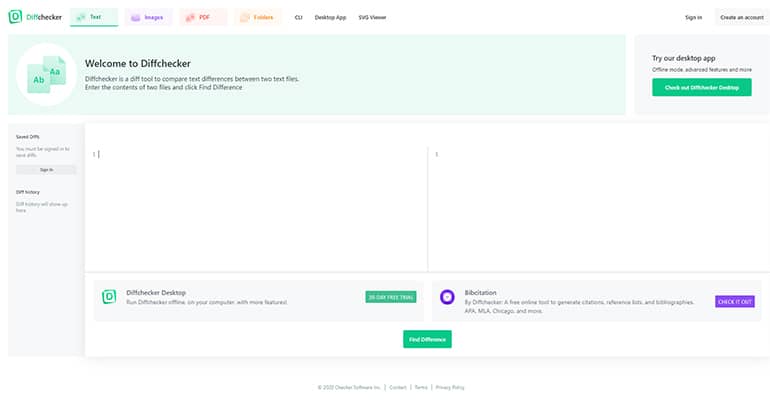The width and height of the screenshot is (770, 400).
Task: Click the PDF tab icon
Action: (190, 18)
